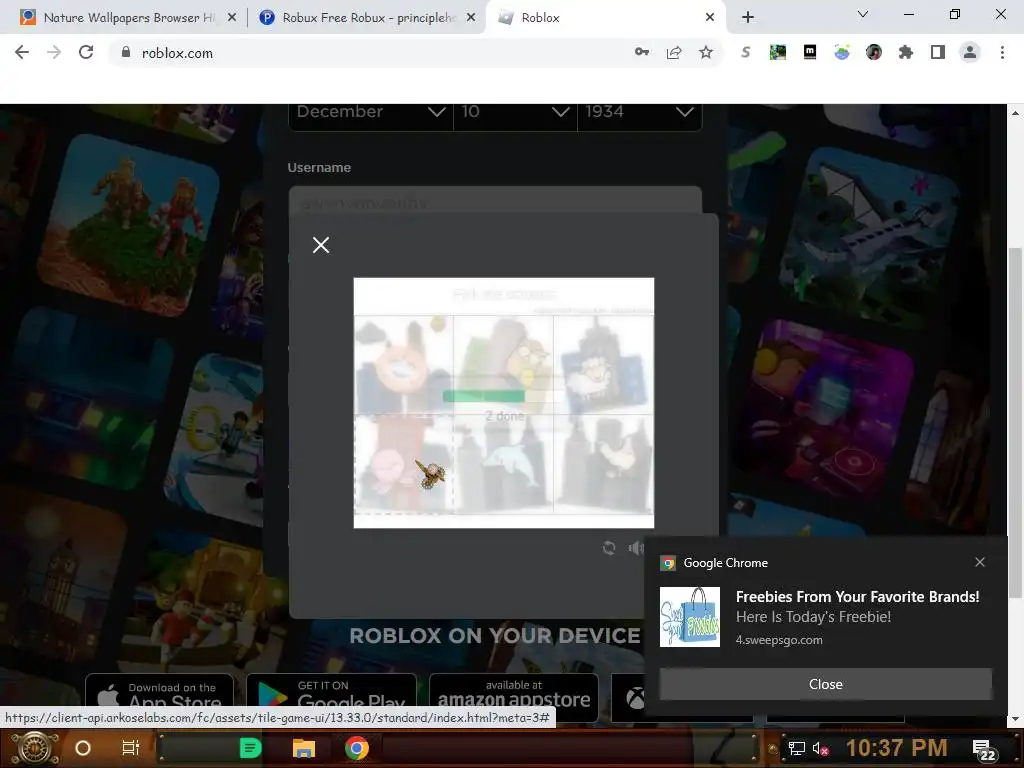Open the Chrome three-dot menu
Viewport: 1024px width, 768px height.
pyautogui.click(x=1002, y=52)
